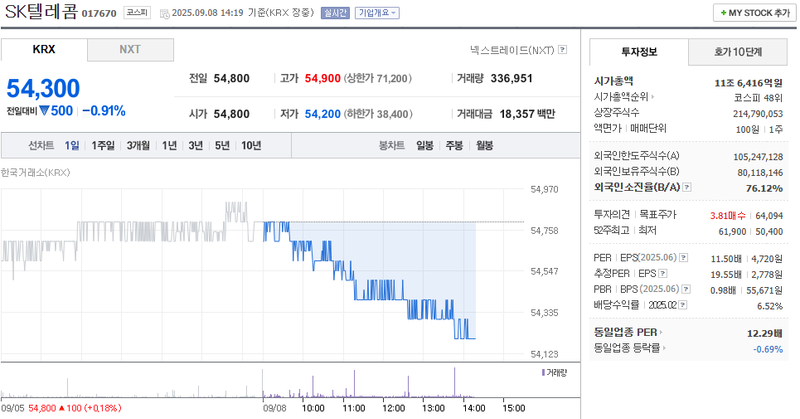Click the 동일업종 PER value 12.29배
The image size is (800, 419).
[765, 333]
